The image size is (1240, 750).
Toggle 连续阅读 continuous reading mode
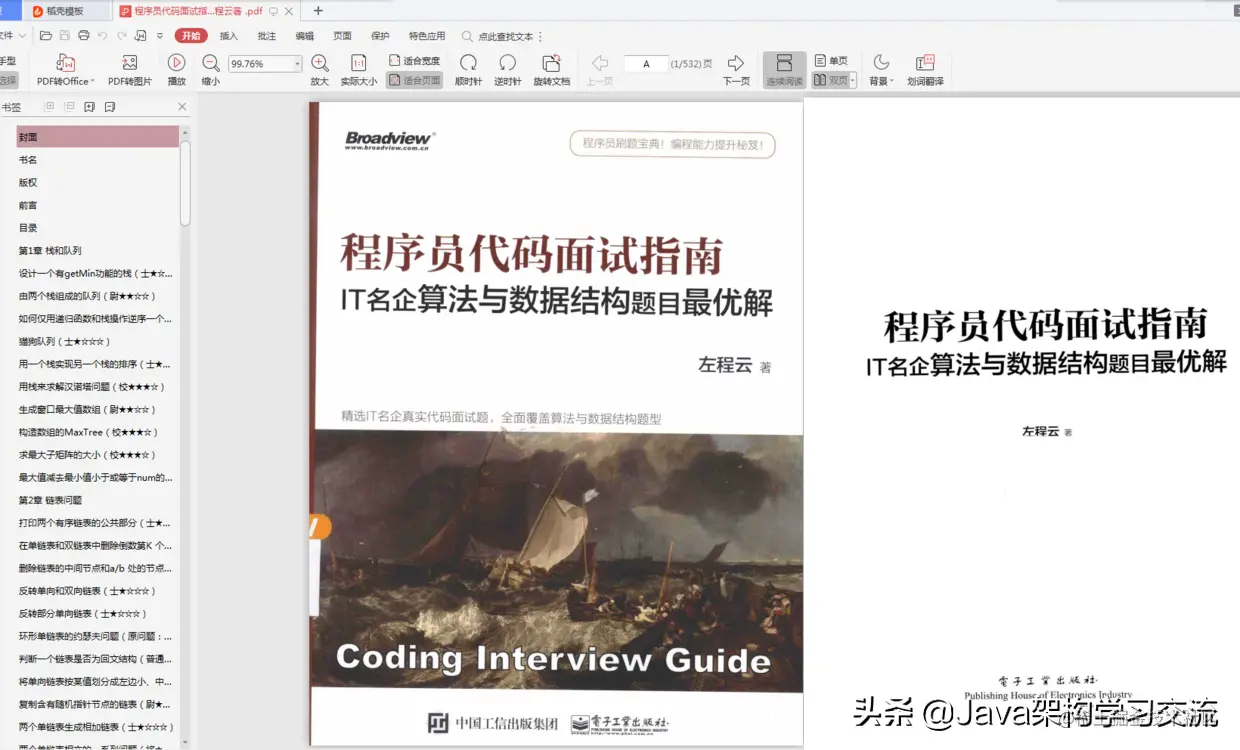click(x=784, y=70)
